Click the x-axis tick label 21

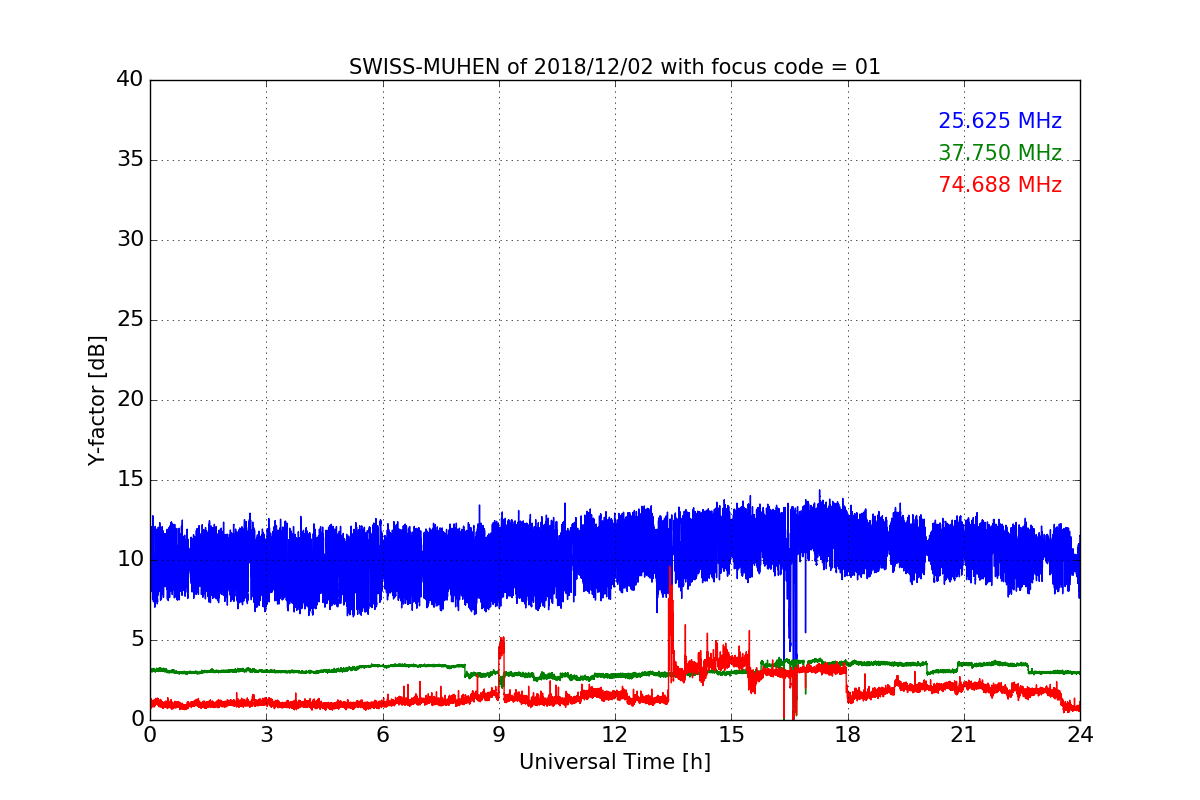[x=964, y=735]
